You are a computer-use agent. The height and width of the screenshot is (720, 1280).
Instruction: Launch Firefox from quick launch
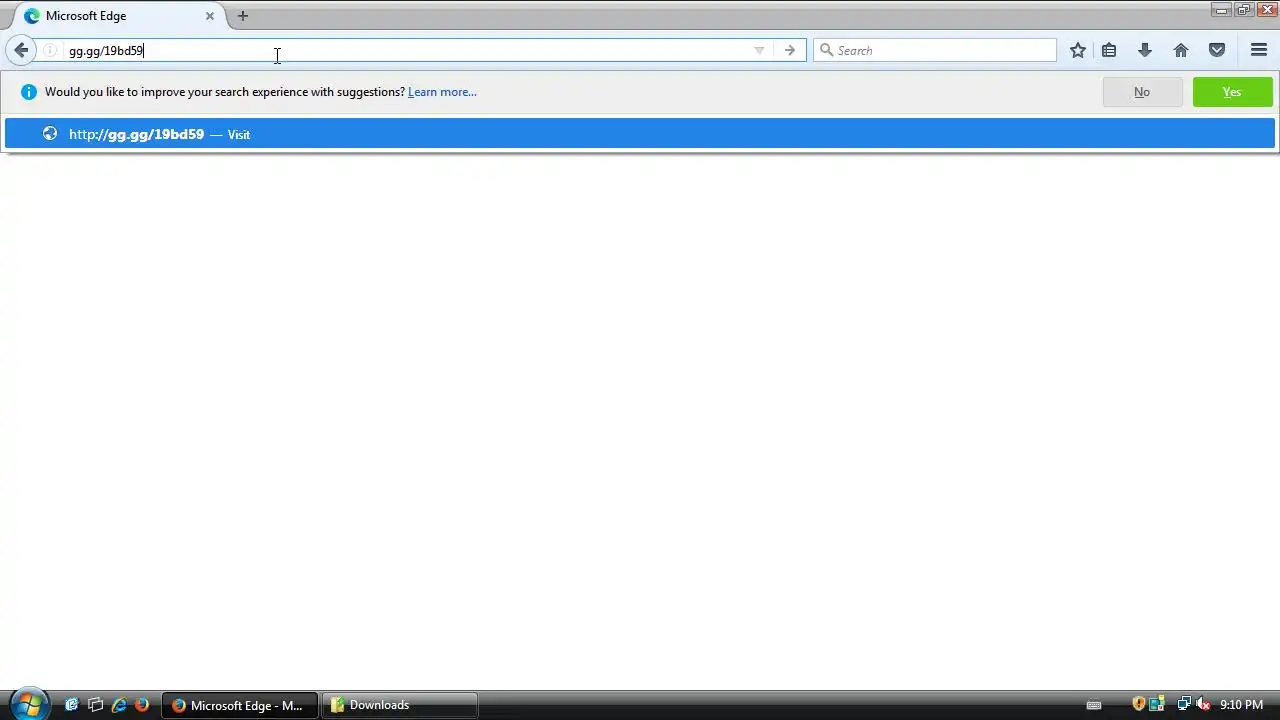click(x=142, y=705)
